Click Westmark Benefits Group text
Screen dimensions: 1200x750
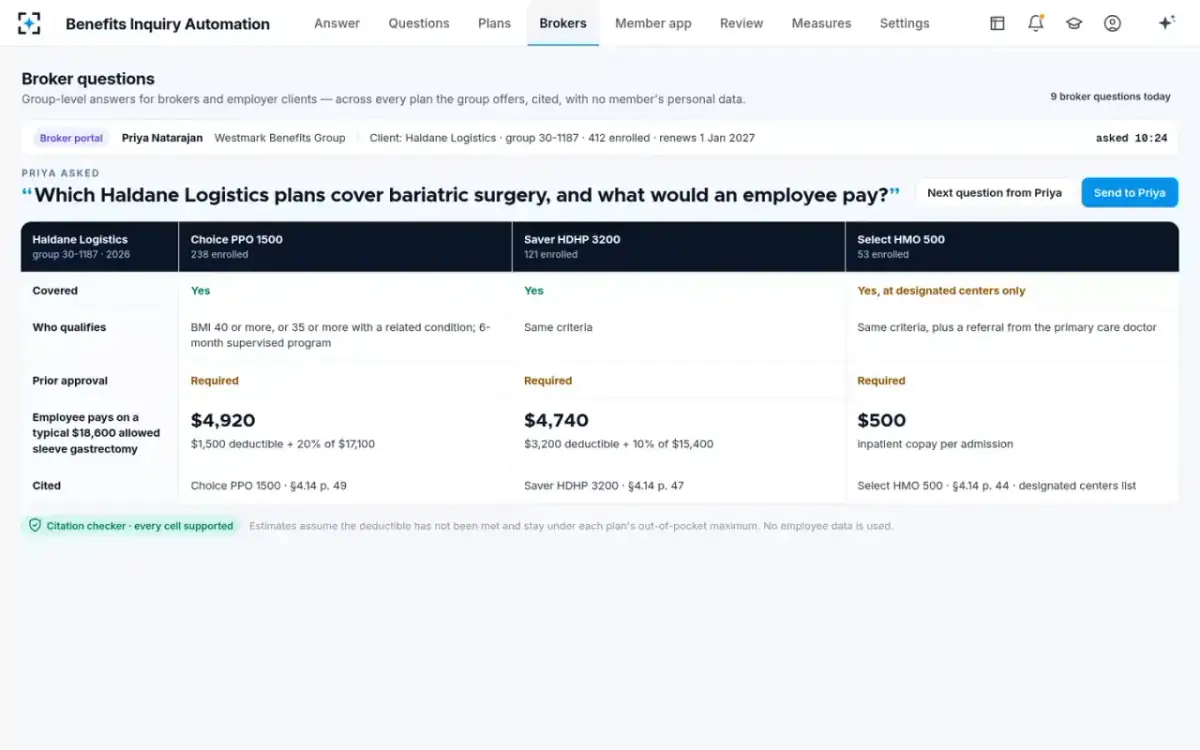point(279,138)
